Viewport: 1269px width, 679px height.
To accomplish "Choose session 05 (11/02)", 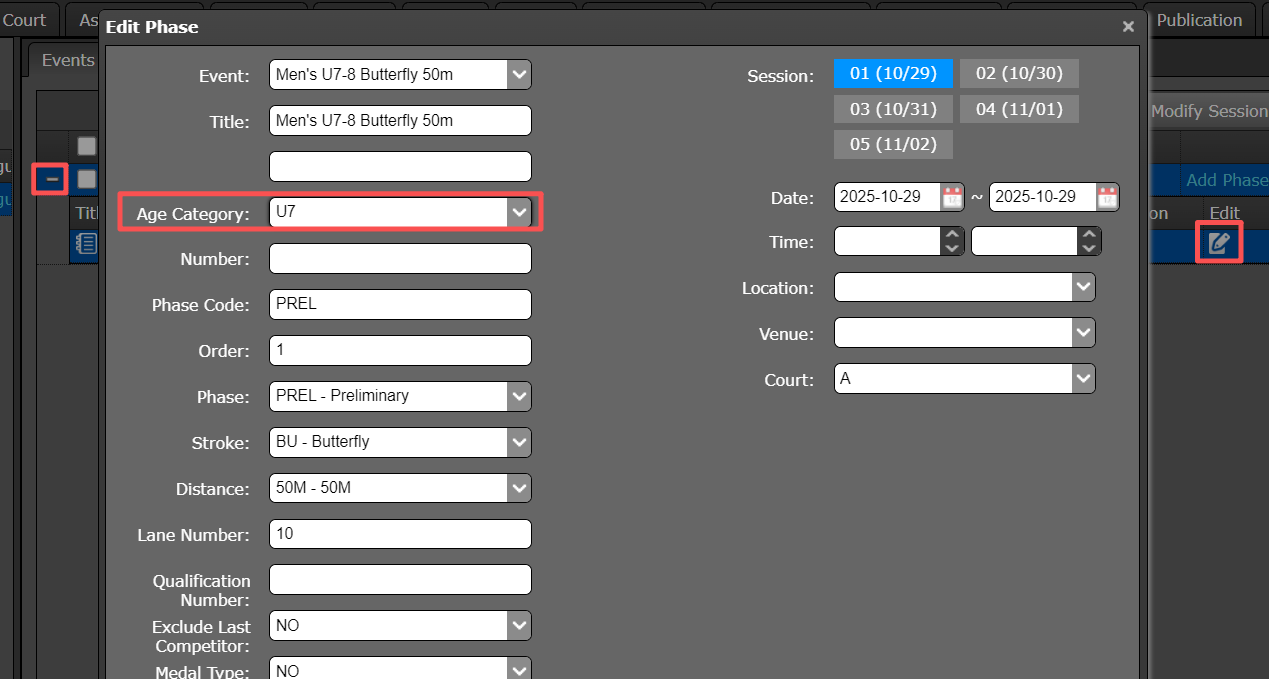I will pos(892,144).
